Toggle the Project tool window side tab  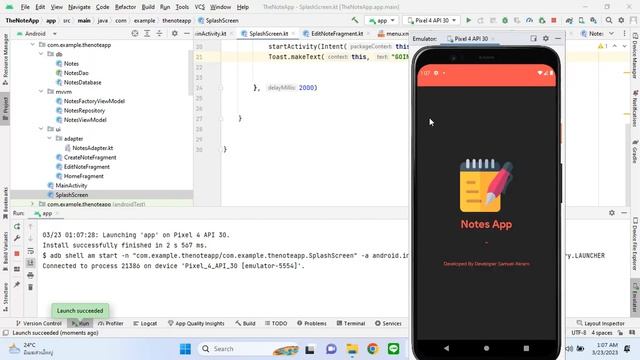tap(5, 109)
